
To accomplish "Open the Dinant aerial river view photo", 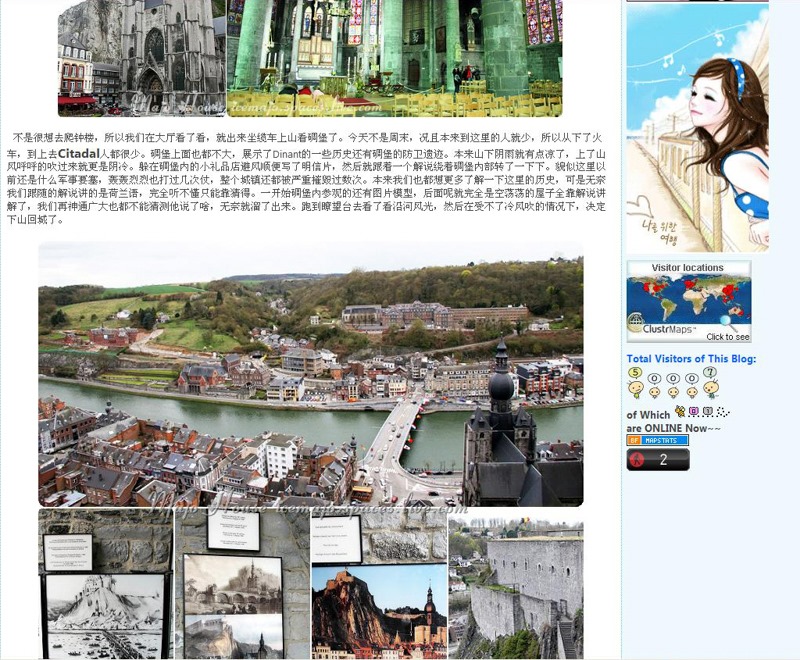I will pos(310,375).
